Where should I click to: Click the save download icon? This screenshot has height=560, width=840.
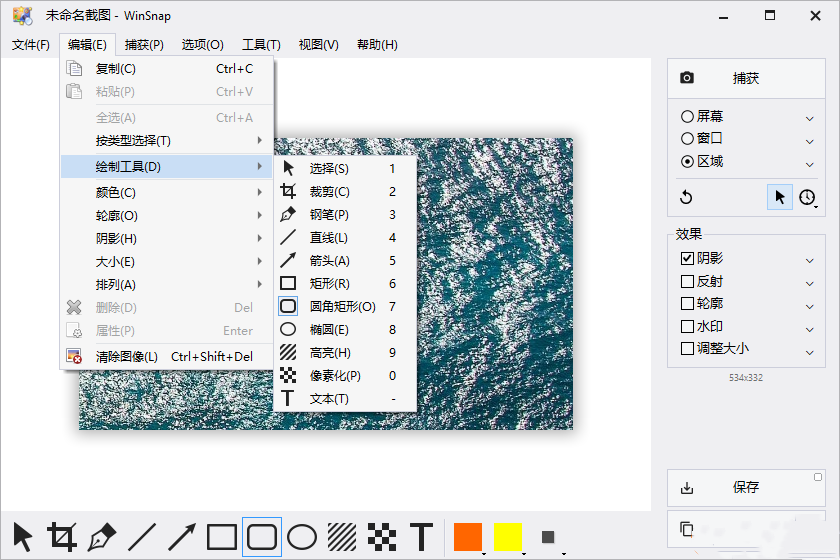pos(687,488)
